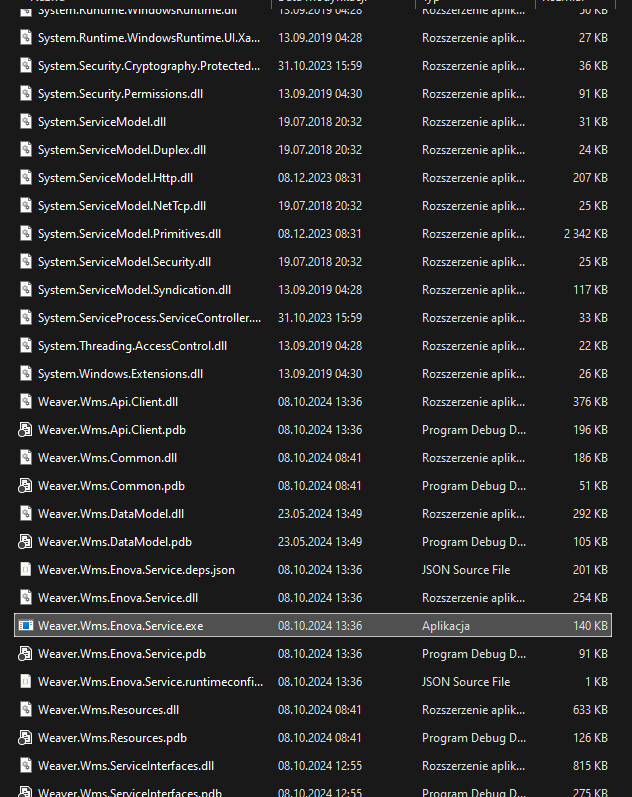Viewport: 632px width, 797px height.
Task: Select file Weaver.Wms.Resources.pdb
Action: 112,738
